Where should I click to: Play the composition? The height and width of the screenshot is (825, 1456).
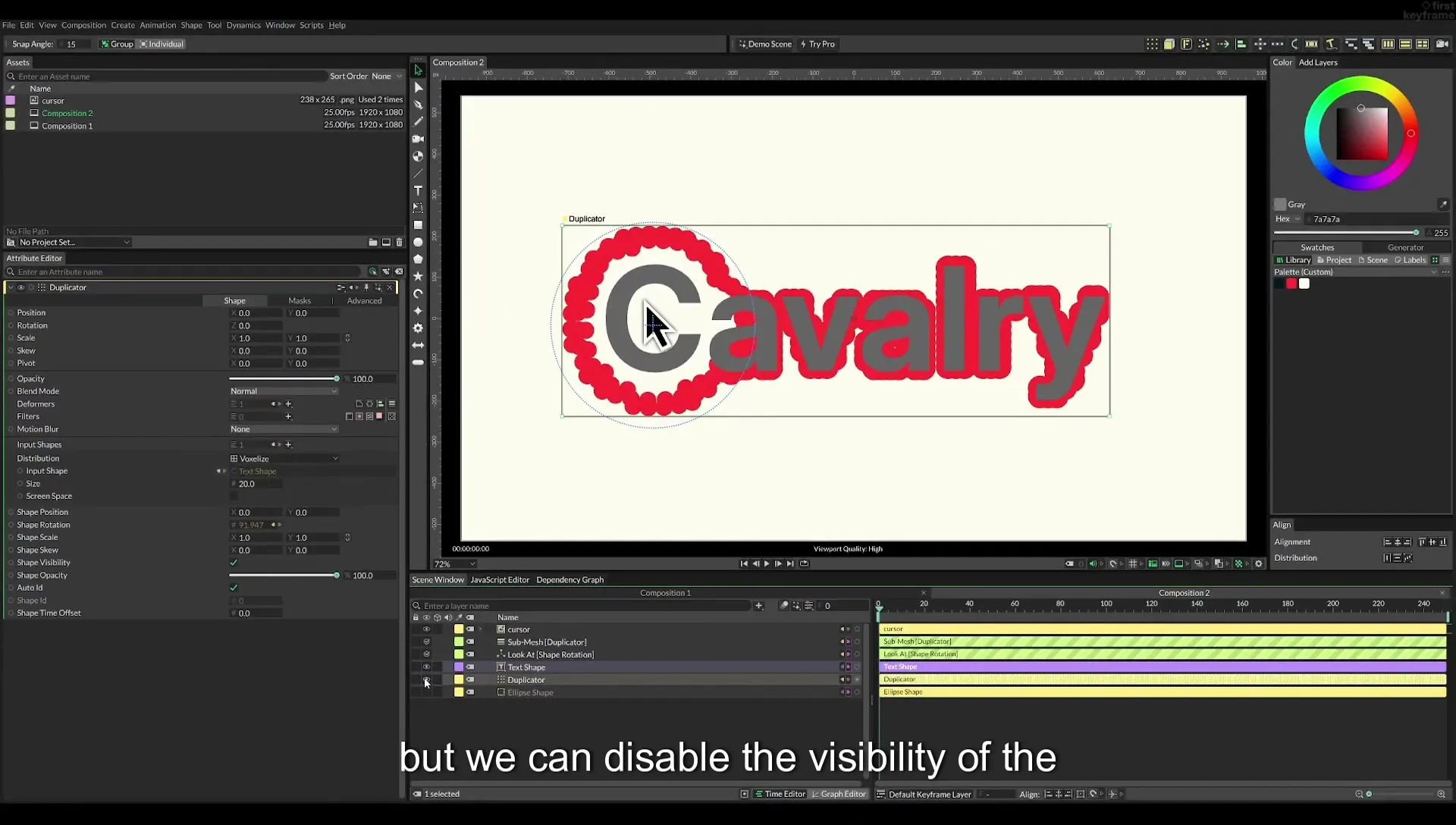(x=767, y=563)
